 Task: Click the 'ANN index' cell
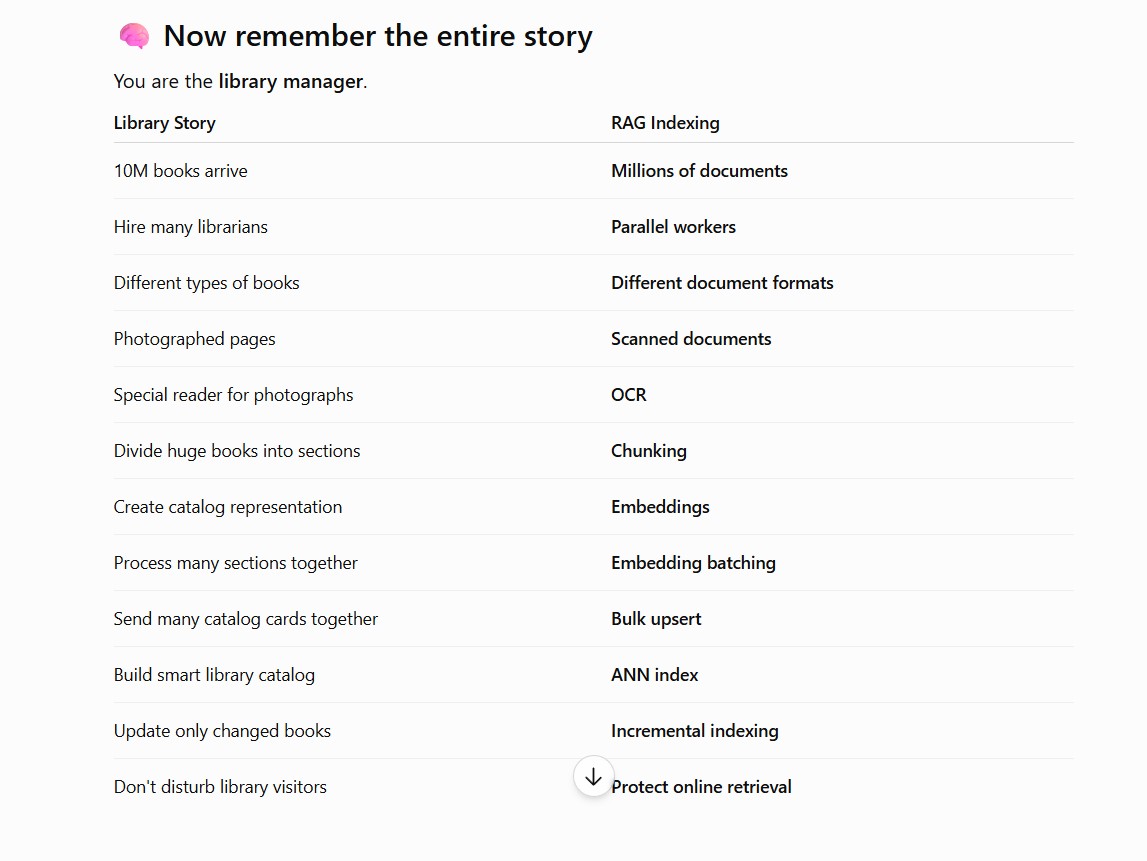655,674
